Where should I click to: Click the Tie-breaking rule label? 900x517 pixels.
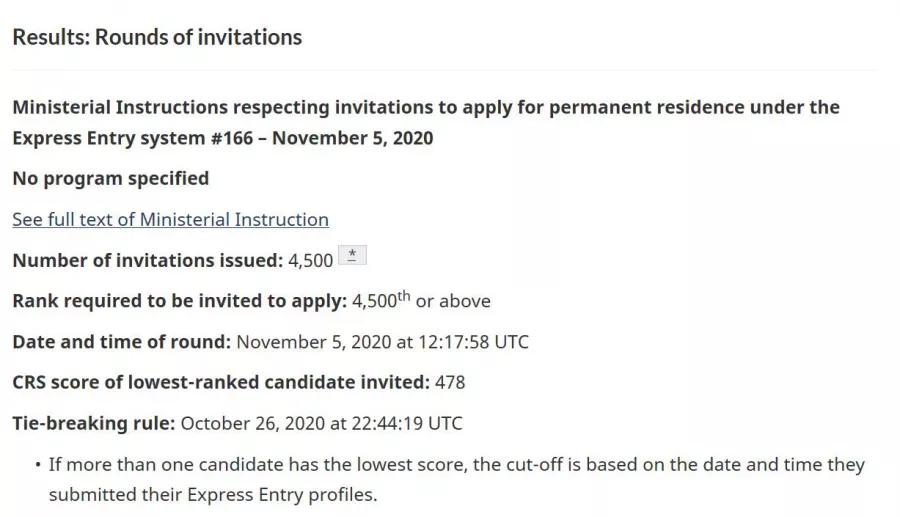94,423
